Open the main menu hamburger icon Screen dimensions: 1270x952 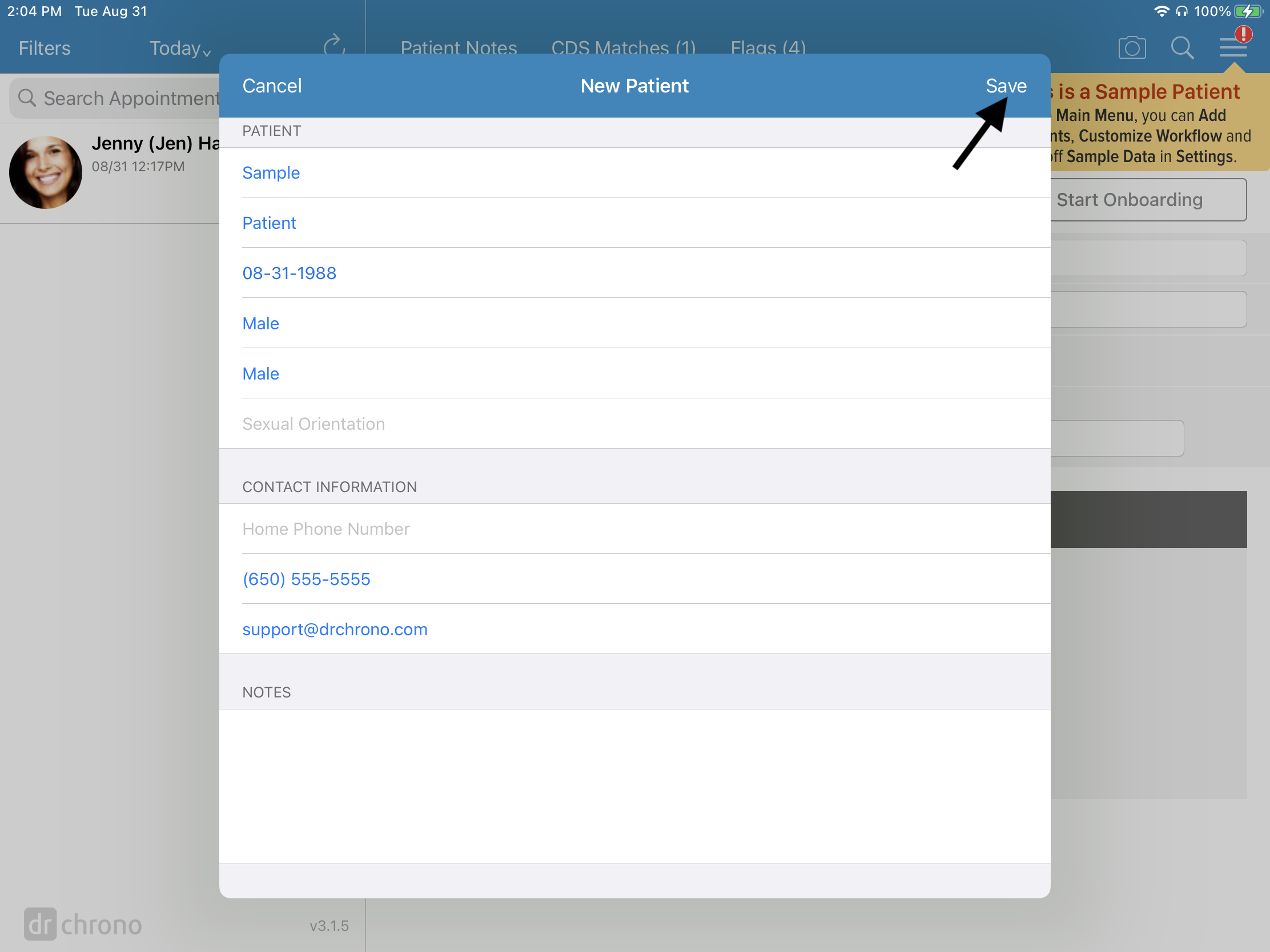tap(1233, 47)
